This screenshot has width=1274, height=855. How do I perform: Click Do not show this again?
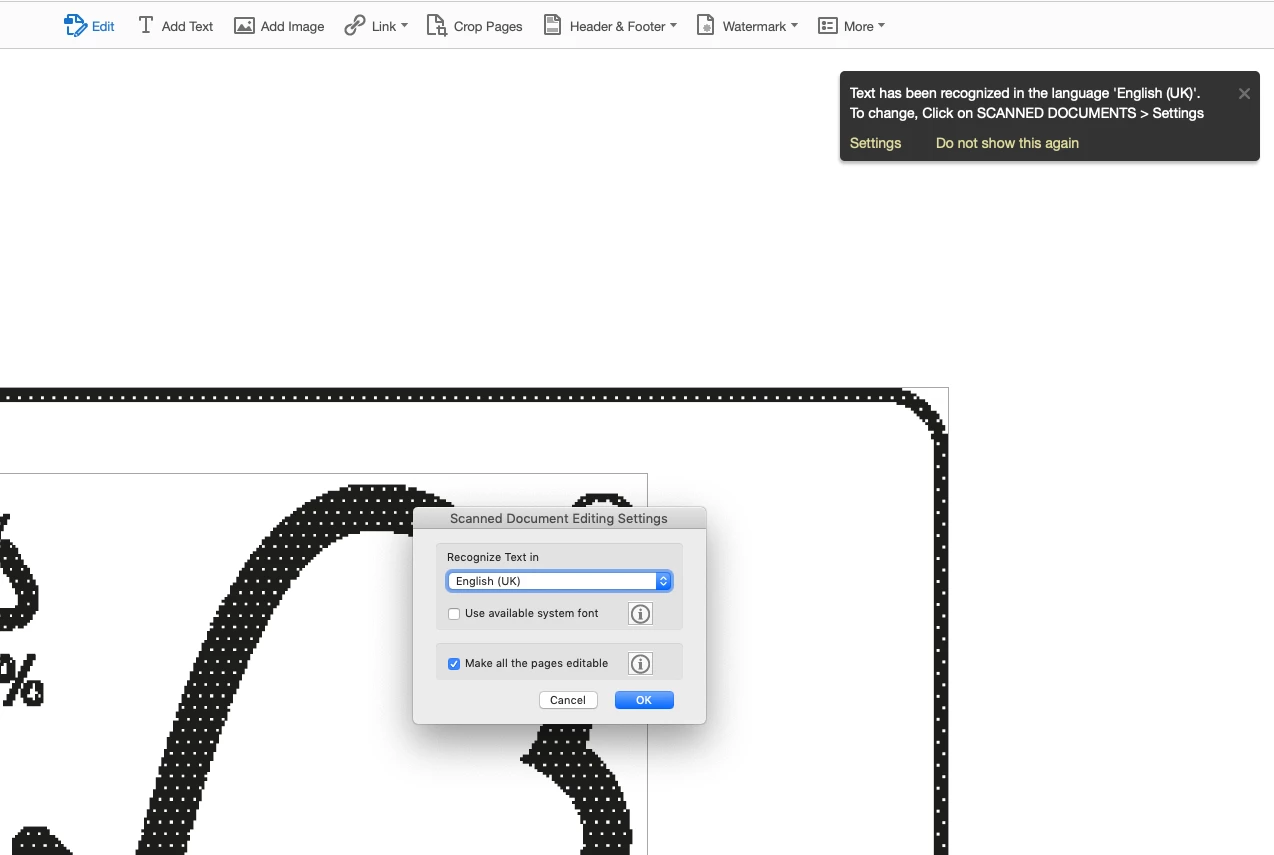tap(1007, 143)
